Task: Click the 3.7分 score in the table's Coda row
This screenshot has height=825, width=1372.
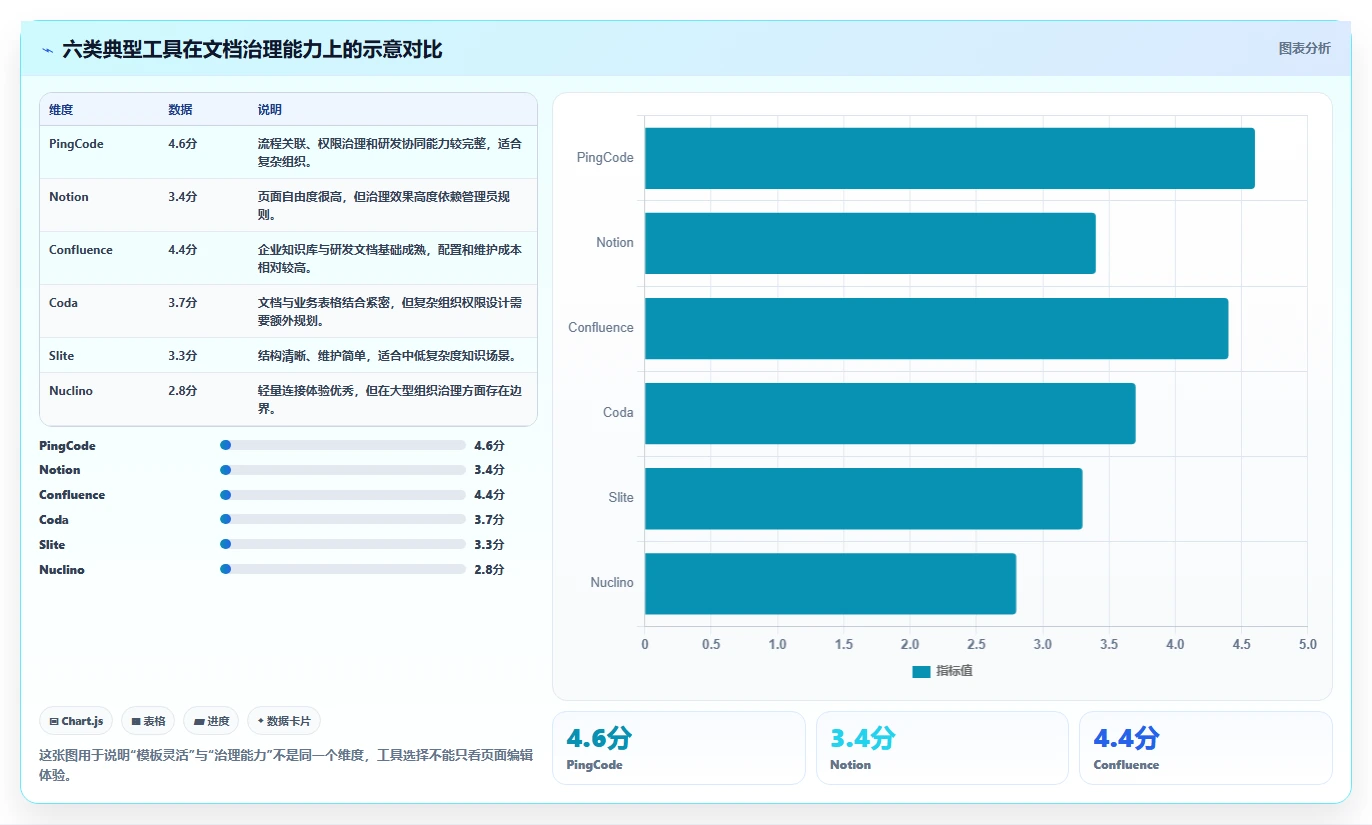Action: tap(183, 303)
